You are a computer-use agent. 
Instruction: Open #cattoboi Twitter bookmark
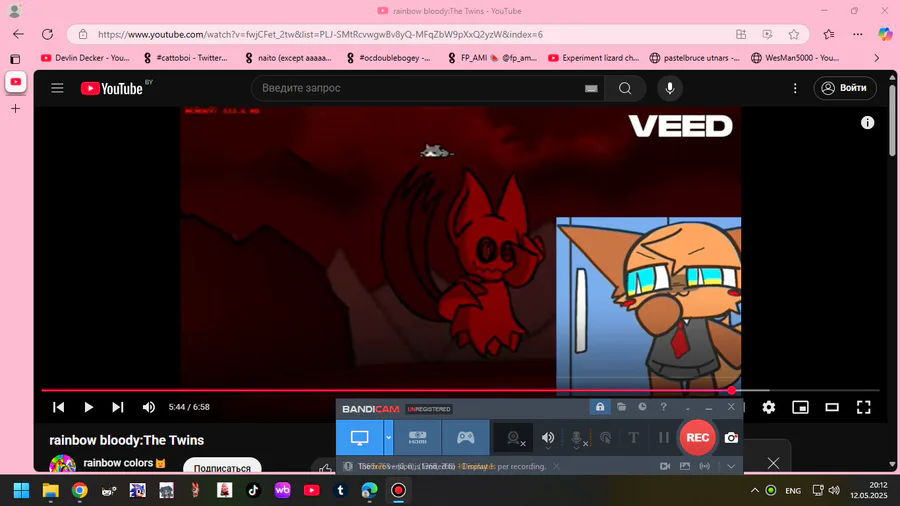pyautogui.click(x=185, y=58)
